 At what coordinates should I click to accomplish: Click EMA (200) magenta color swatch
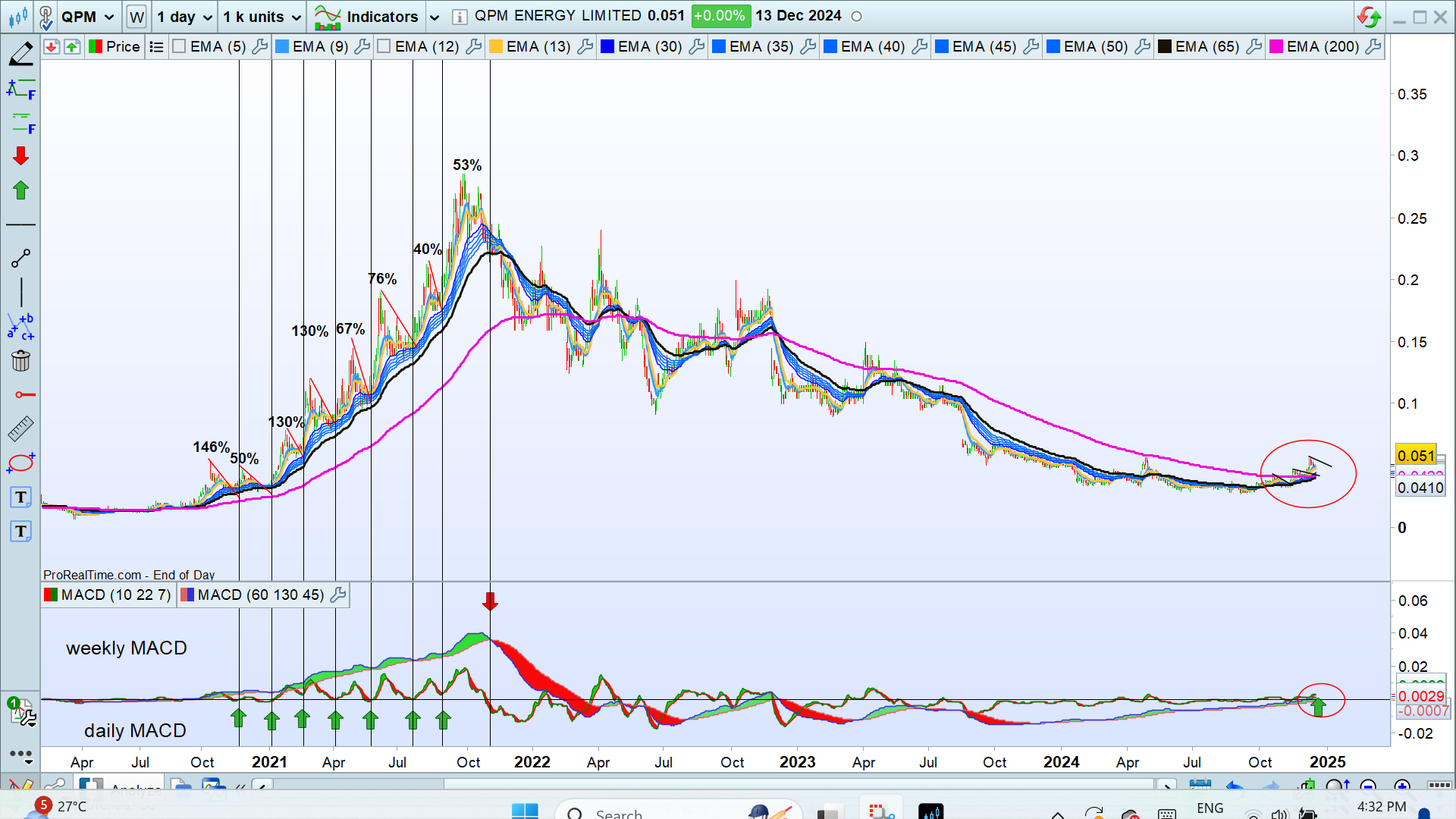[1276, 47]
